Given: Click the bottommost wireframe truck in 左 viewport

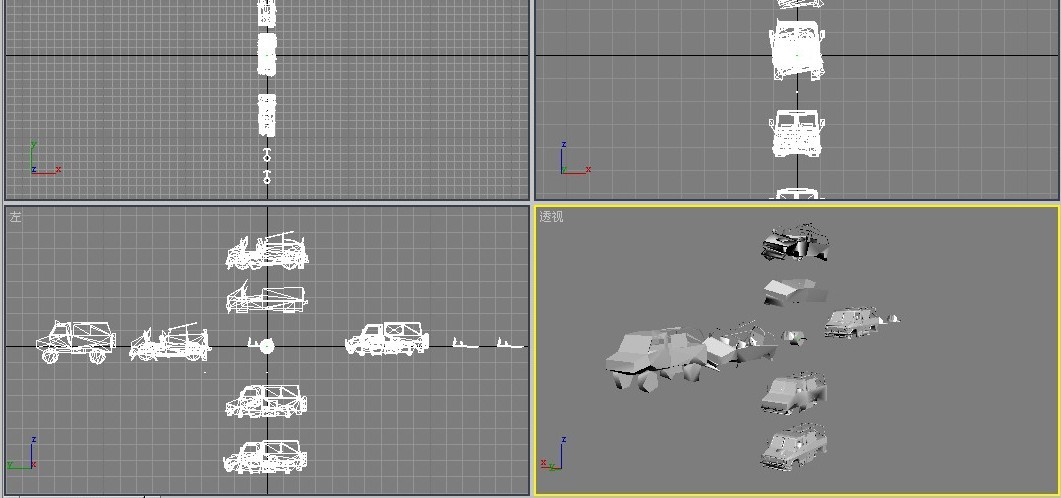Looking at the screenshot, I should tap(265, 457).
